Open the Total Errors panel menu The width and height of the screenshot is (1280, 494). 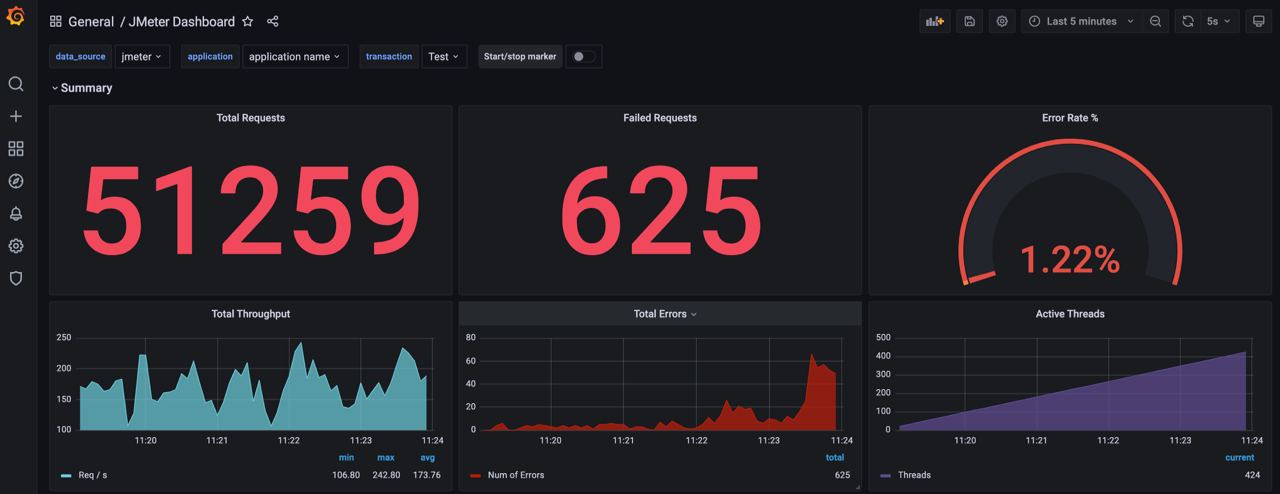665,314
